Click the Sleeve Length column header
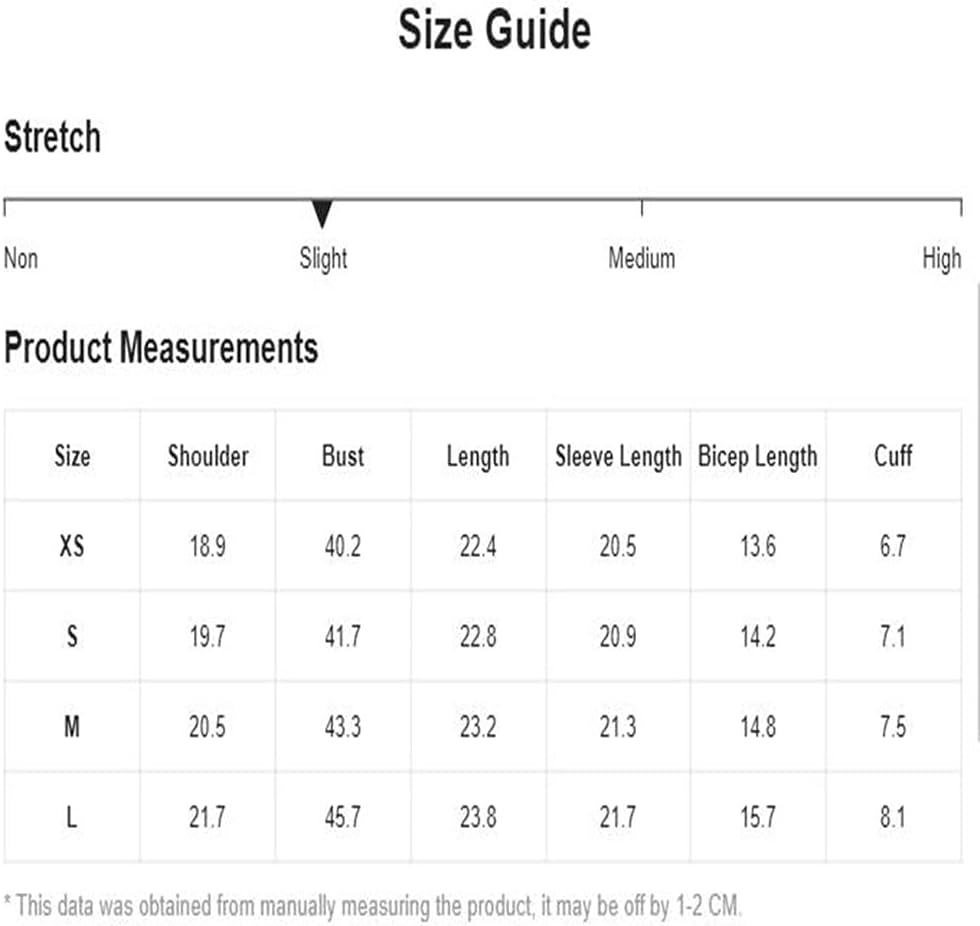The height and width of the screenshot is (926, 980). 619,456
